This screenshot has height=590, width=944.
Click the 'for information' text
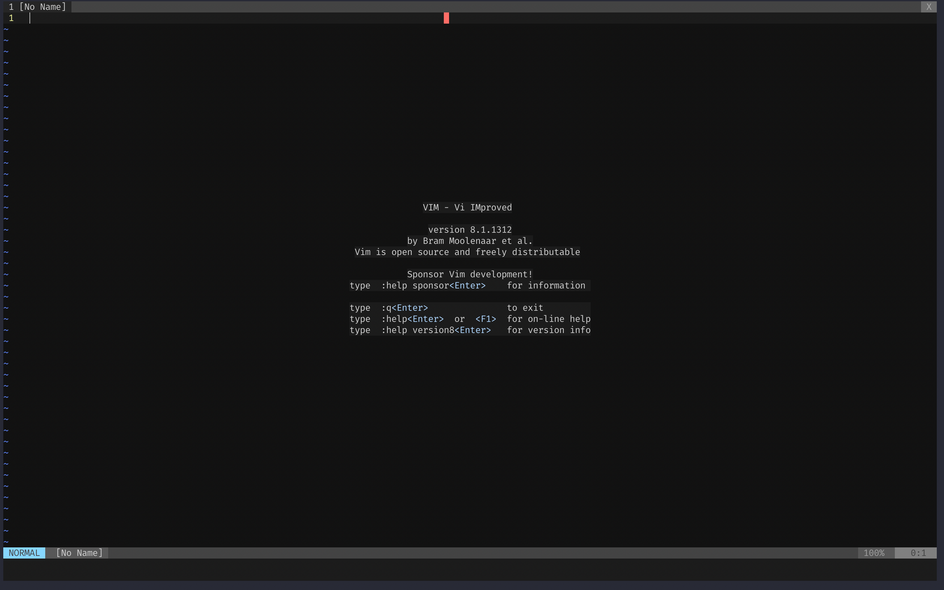tap(546, 285)
